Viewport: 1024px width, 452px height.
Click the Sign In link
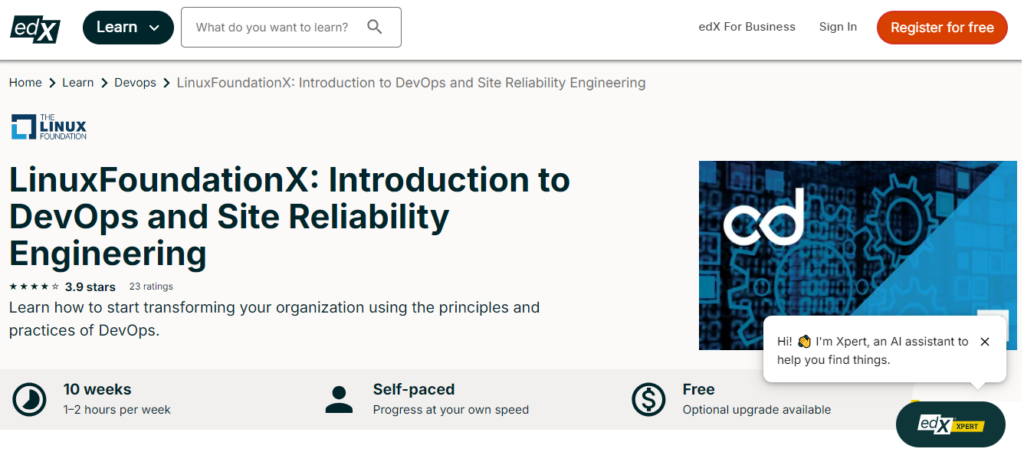(x=838, y=27)
